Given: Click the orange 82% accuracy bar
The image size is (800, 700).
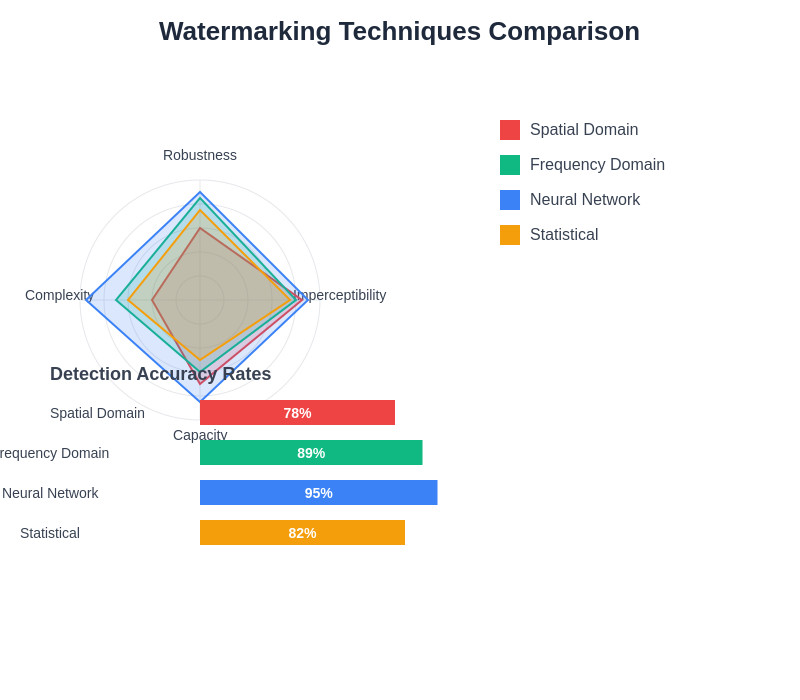Looking at the screenshot, I should click(x=302, y=533).
